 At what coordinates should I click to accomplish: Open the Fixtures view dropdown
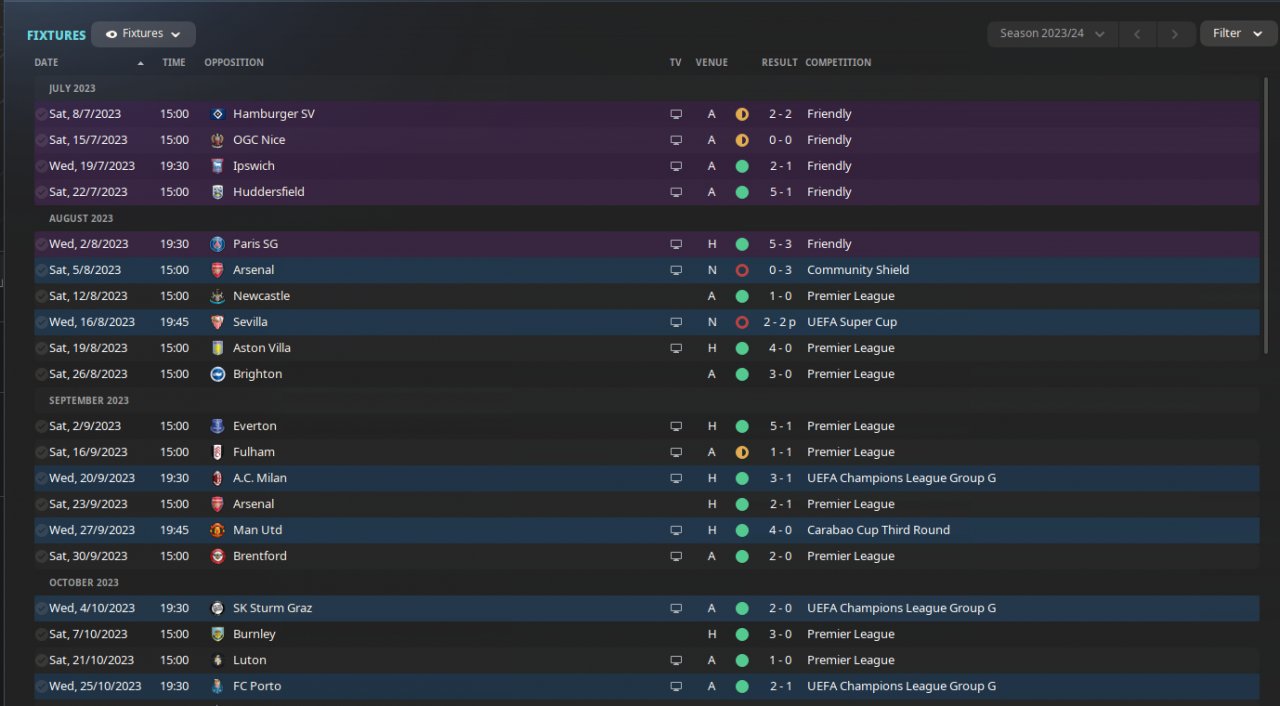143,34
